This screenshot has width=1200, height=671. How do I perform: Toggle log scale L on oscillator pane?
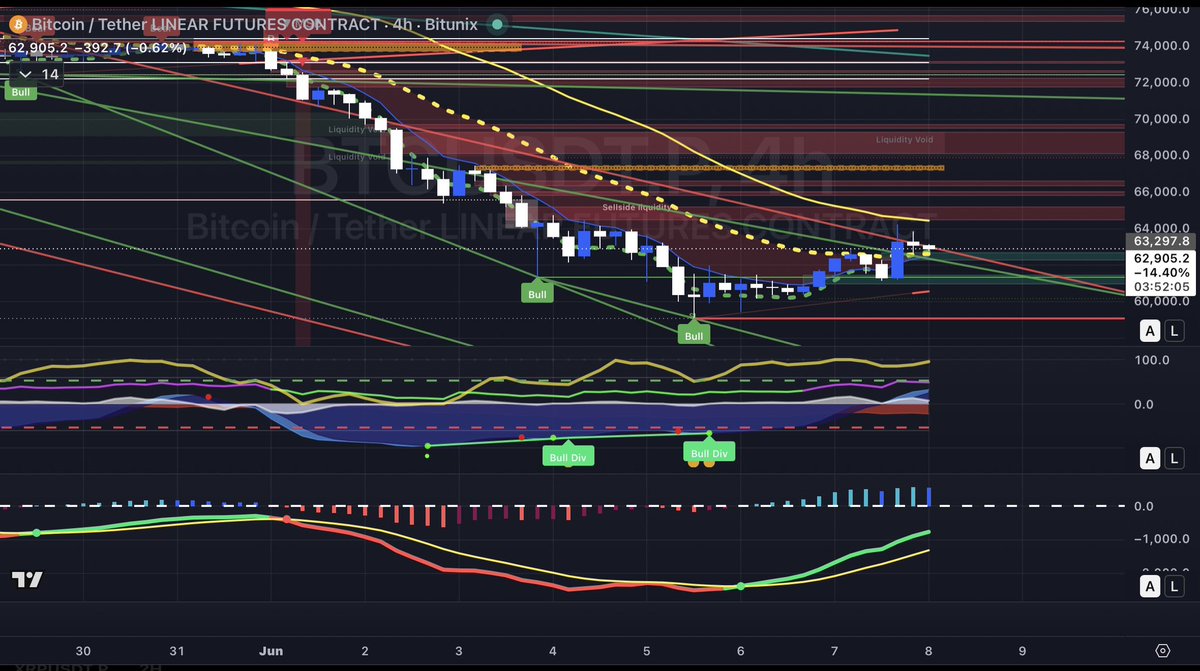coord(1174,459)
